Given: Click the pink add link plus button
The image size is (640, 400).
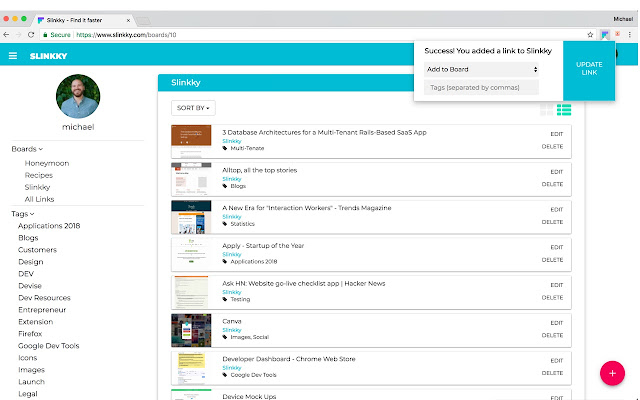Looking at the screenshot, I should (612, 373).
